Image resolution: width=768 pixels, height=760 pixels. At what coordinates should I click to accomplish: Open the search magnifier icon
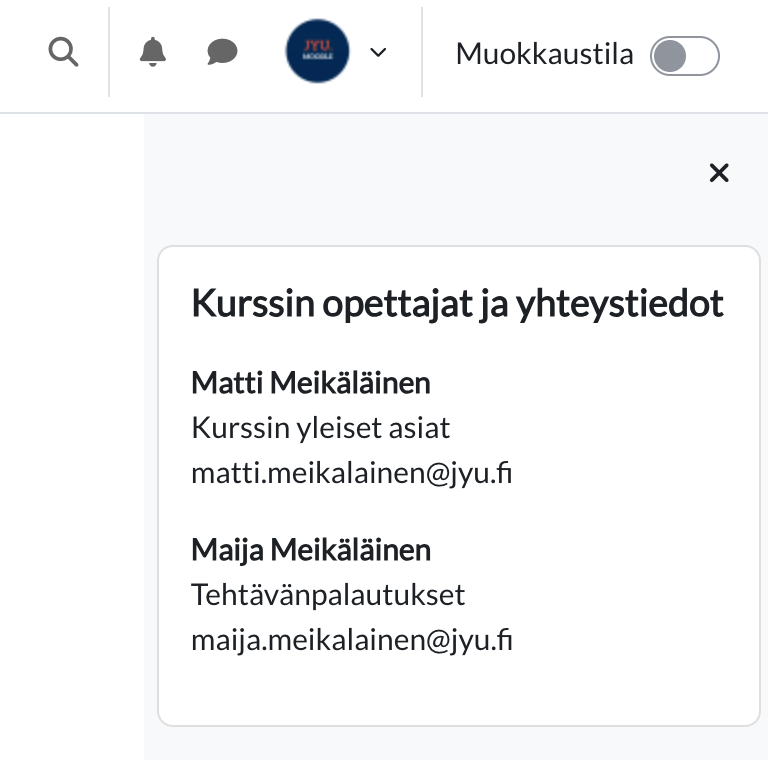63,53
